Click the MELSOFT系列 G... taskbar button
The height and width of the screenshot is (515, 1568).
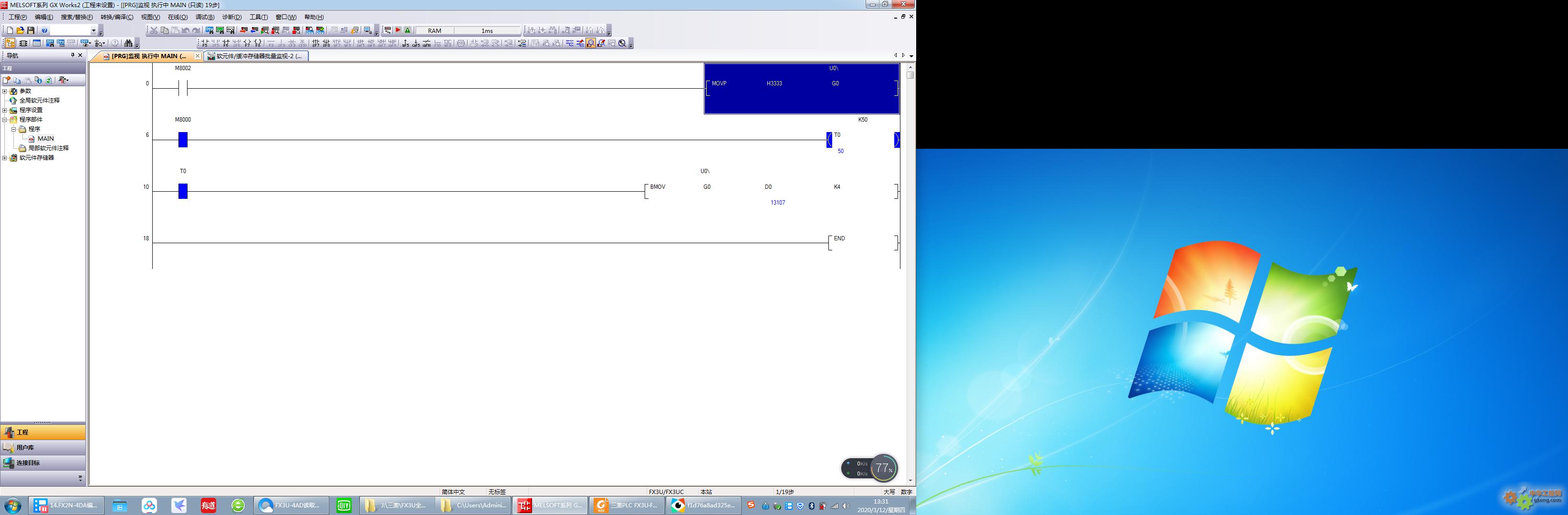click(x=550, y=505)
